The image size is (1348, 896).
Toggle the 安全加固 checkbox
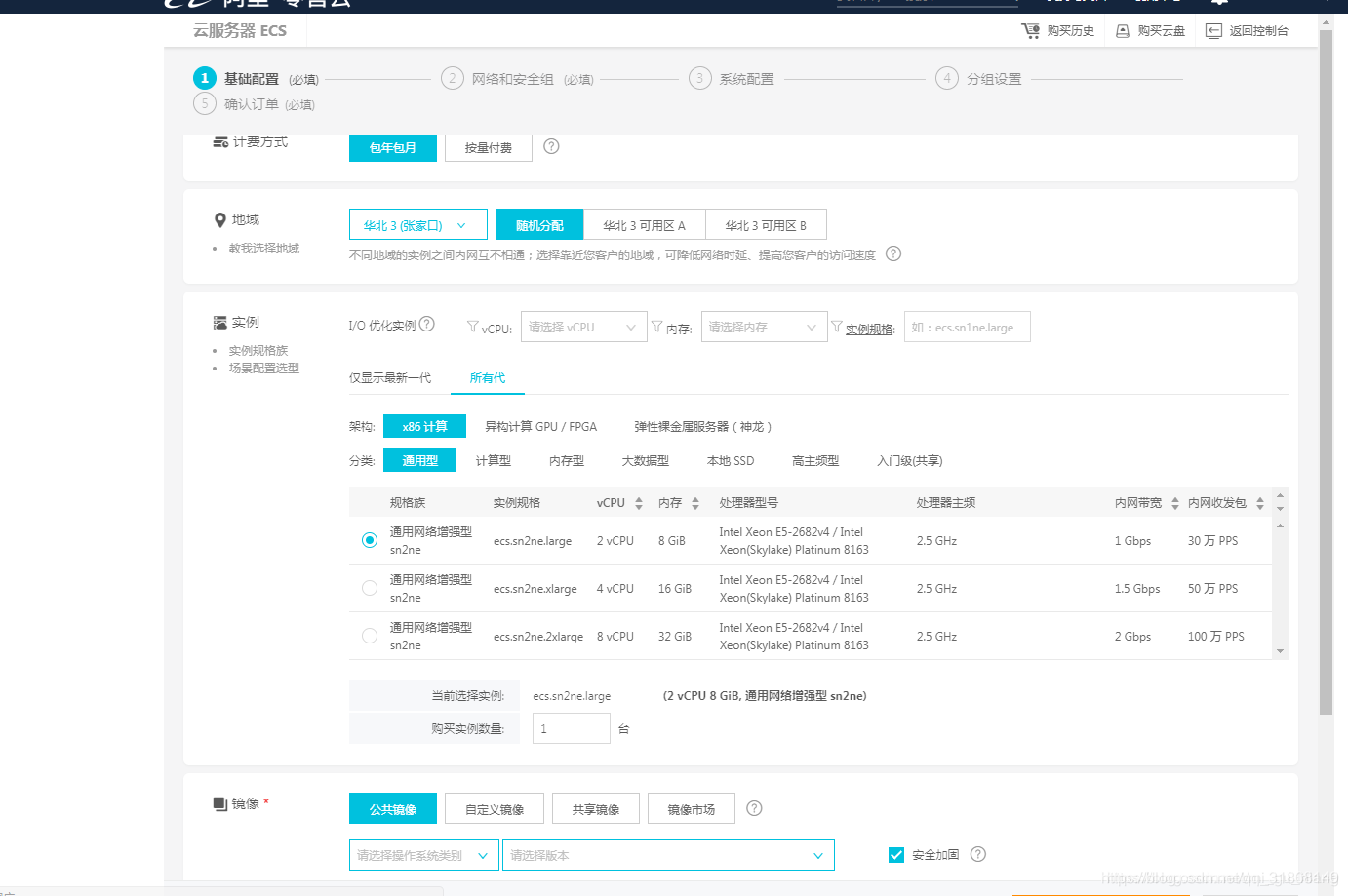(x=896, y=855)
